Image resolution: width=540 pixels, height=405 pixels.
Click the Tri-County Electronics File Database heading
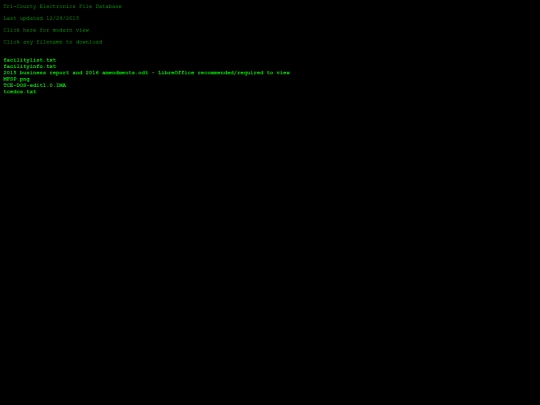[63, 6]
